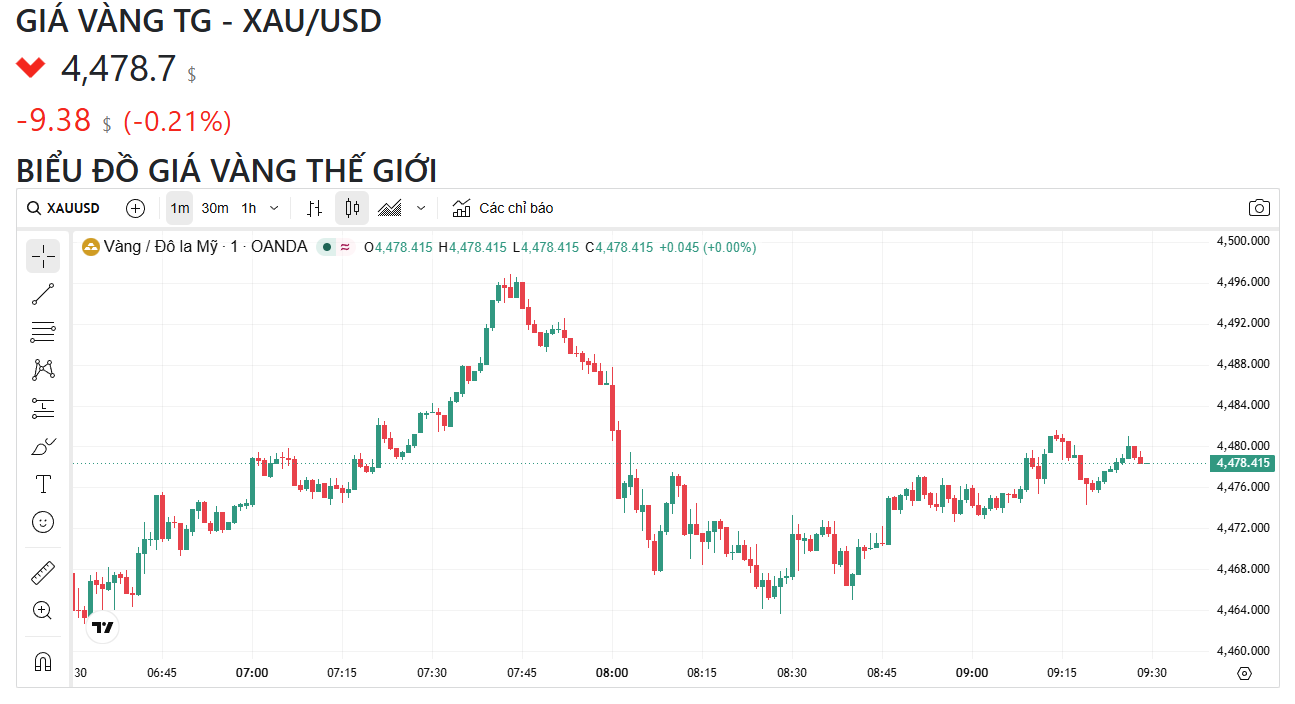Image resolution: width=1295 pixels, height=704 pixels.
Task: Take a chart snapshot with camera icon
Action: (1259, 208)
